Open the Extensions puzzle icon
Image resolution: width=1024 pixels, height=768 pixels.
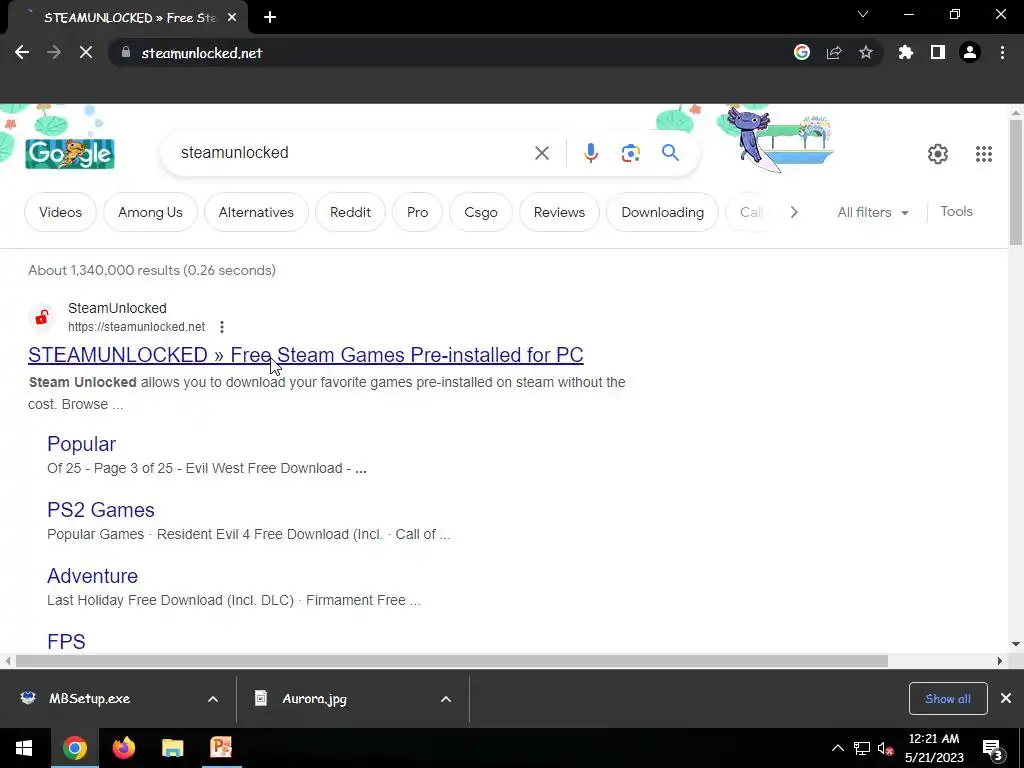coord(906,52)
